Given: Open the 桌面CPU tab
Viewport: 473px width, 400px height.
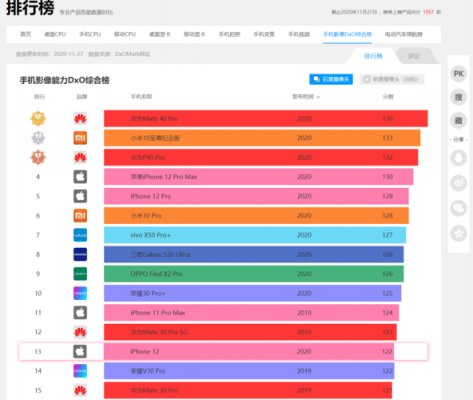Looking at the screenshot, I should click(x=55, y=34).
